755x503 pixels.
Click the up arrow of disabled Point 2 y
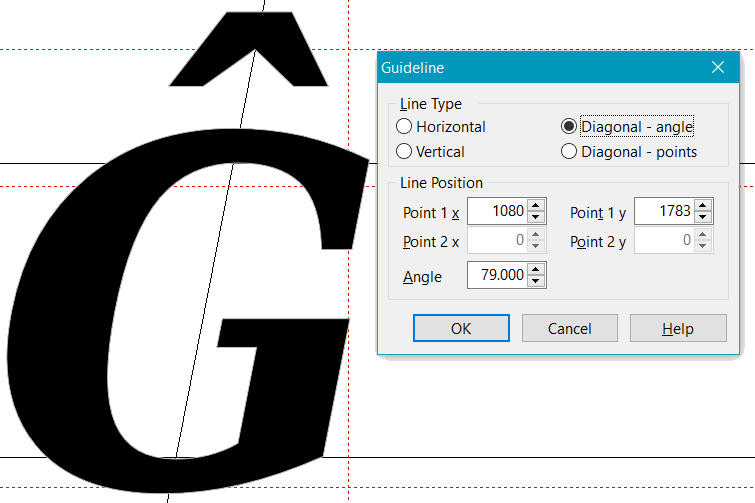[x=703, y=234]
